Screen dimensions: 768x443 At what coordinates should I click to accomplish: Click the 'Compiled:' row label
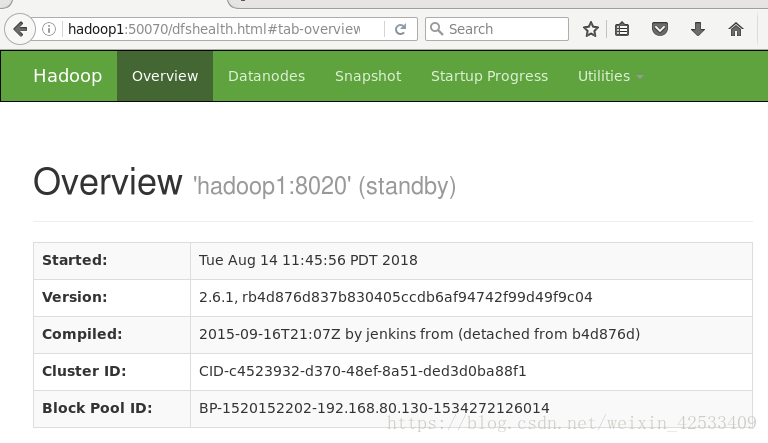82,334
